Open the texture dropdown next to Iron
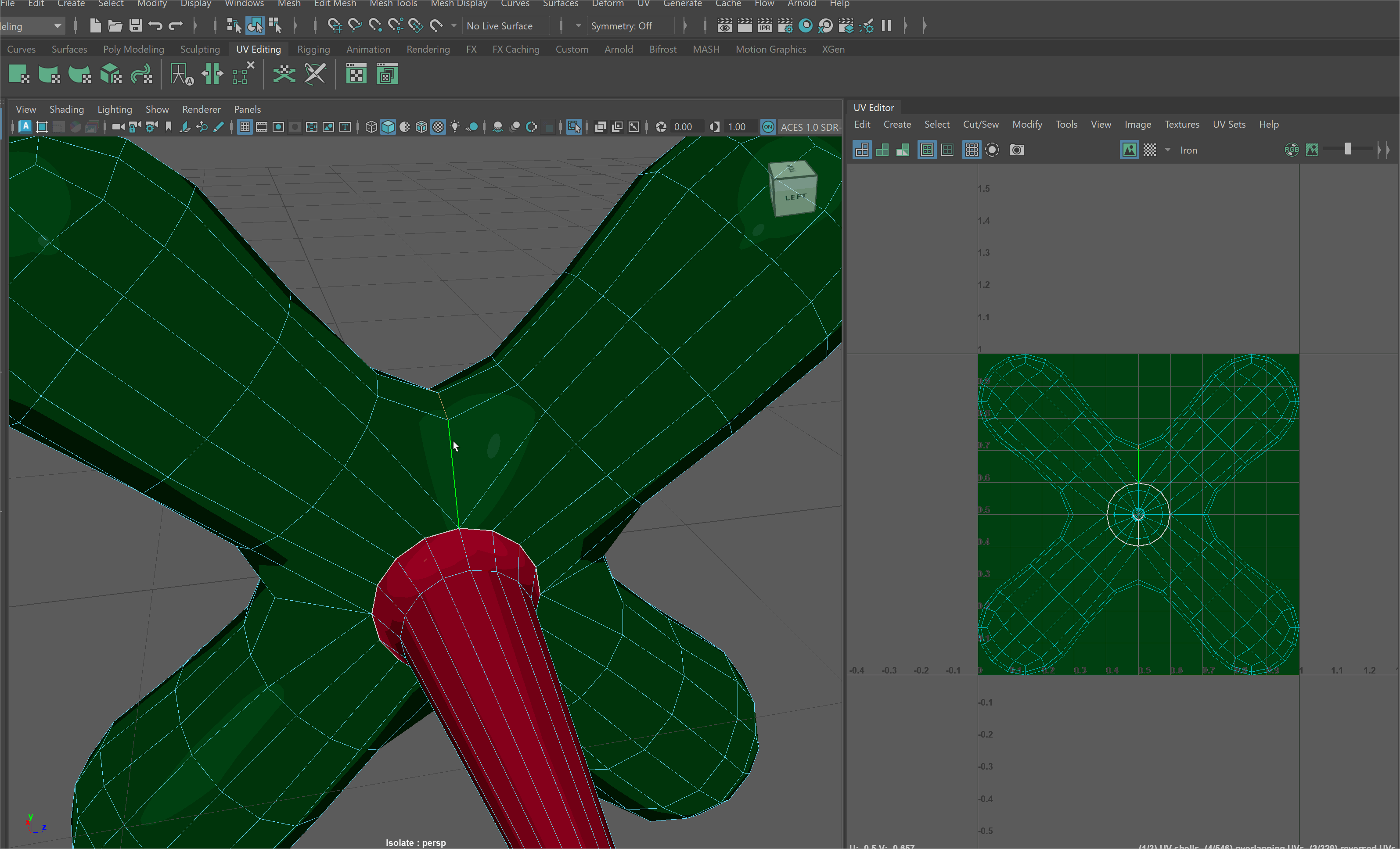 click(x=1168, y=150)
